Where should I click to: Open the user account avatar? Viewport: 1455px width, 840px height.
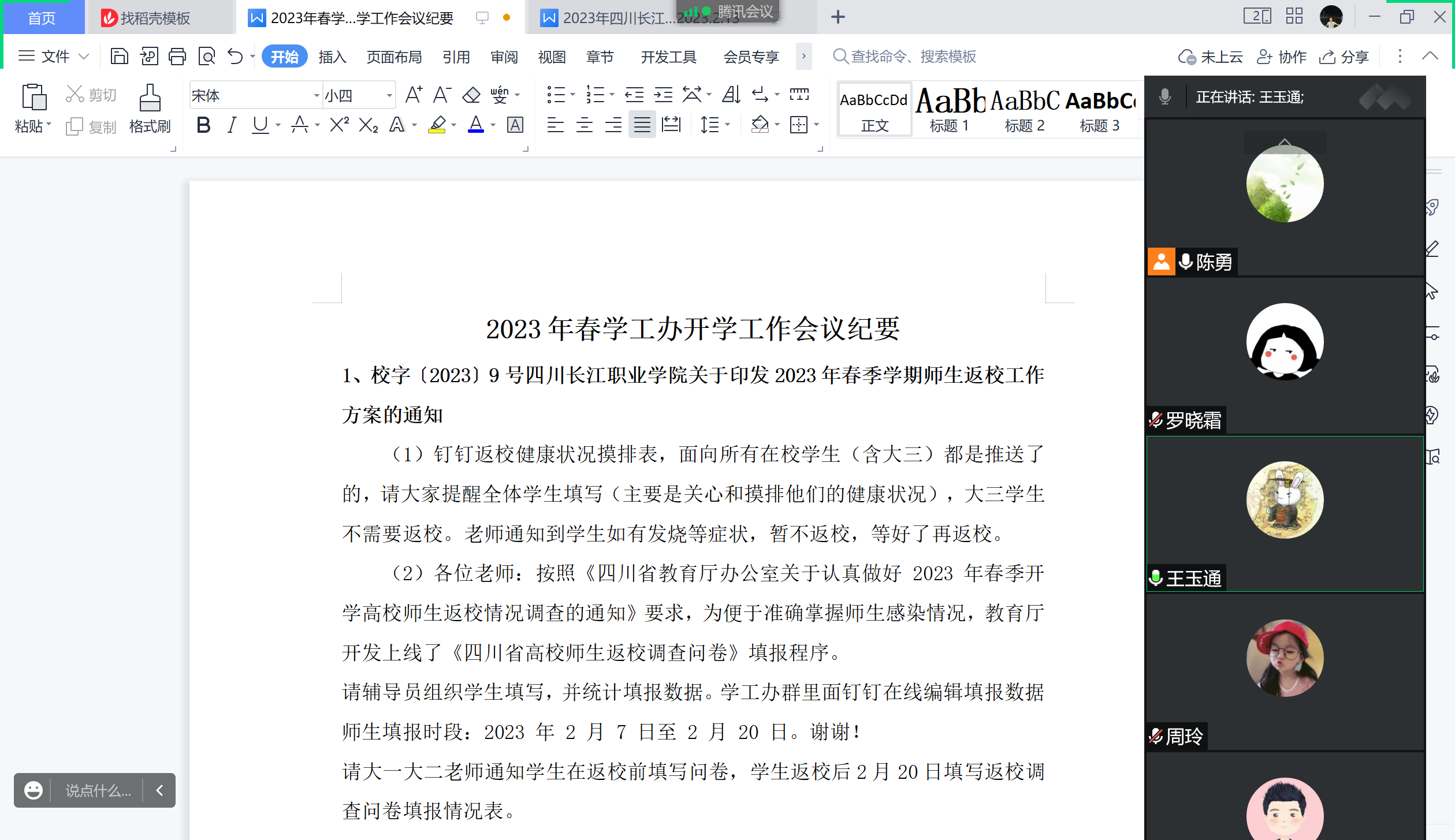pos(1331,17)
